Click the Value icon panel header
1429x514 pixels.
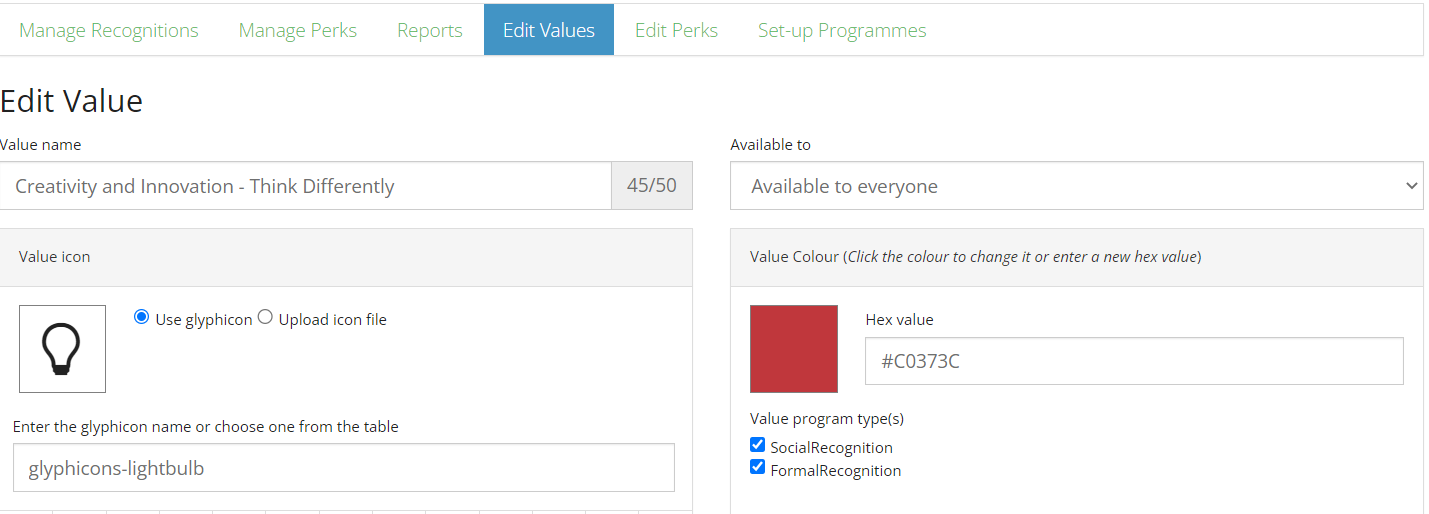click(346, 257)
